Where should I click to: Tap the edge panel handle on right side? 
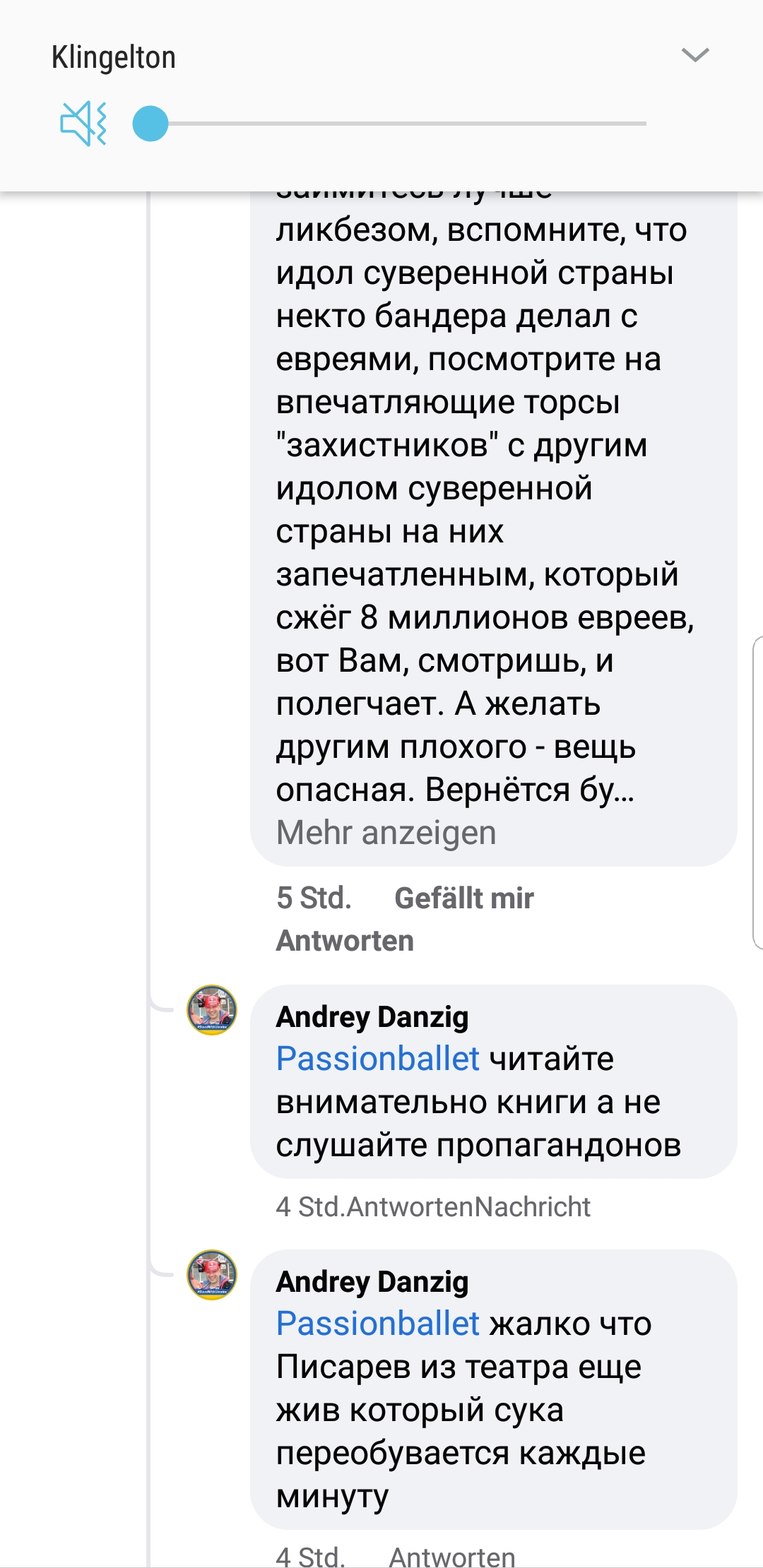[757, 792]
